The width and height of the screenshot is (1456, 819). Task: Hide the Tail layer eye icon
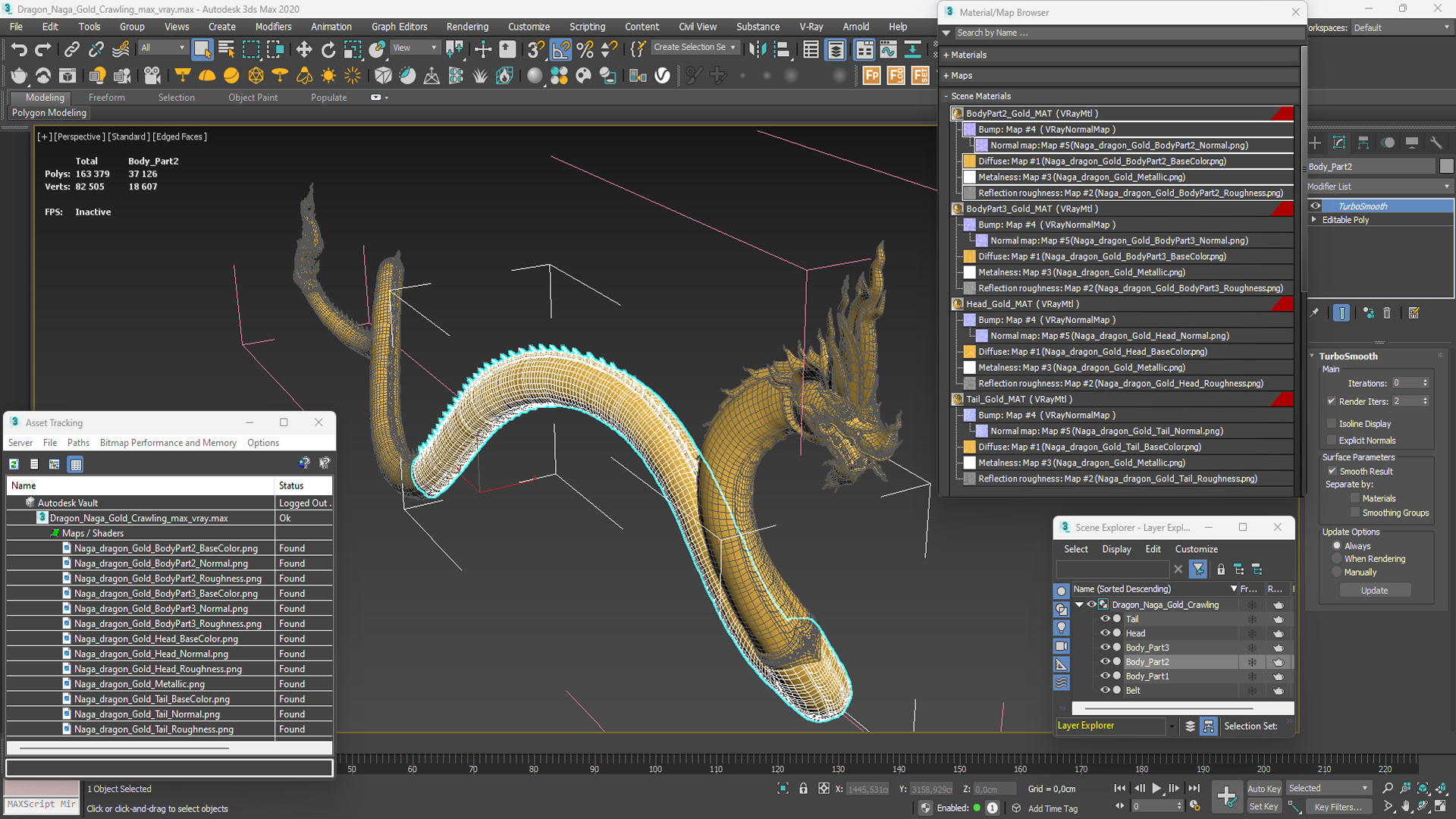pyautogui.click(x=1105, y=619)
